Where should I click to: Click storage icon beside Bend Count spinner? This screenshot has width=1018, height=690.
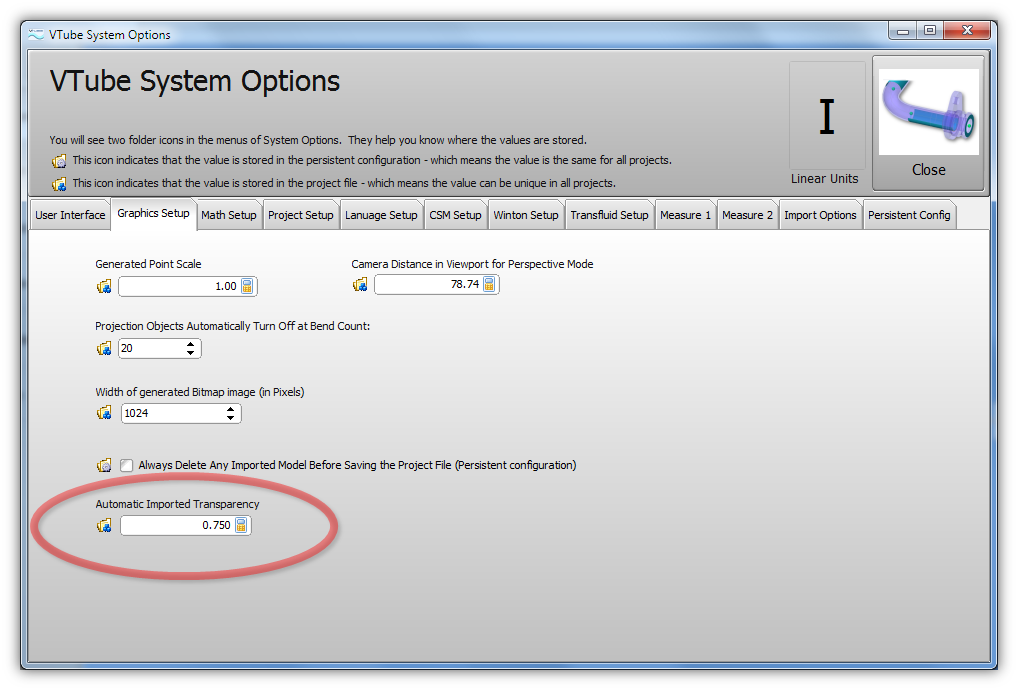(104, 349)
